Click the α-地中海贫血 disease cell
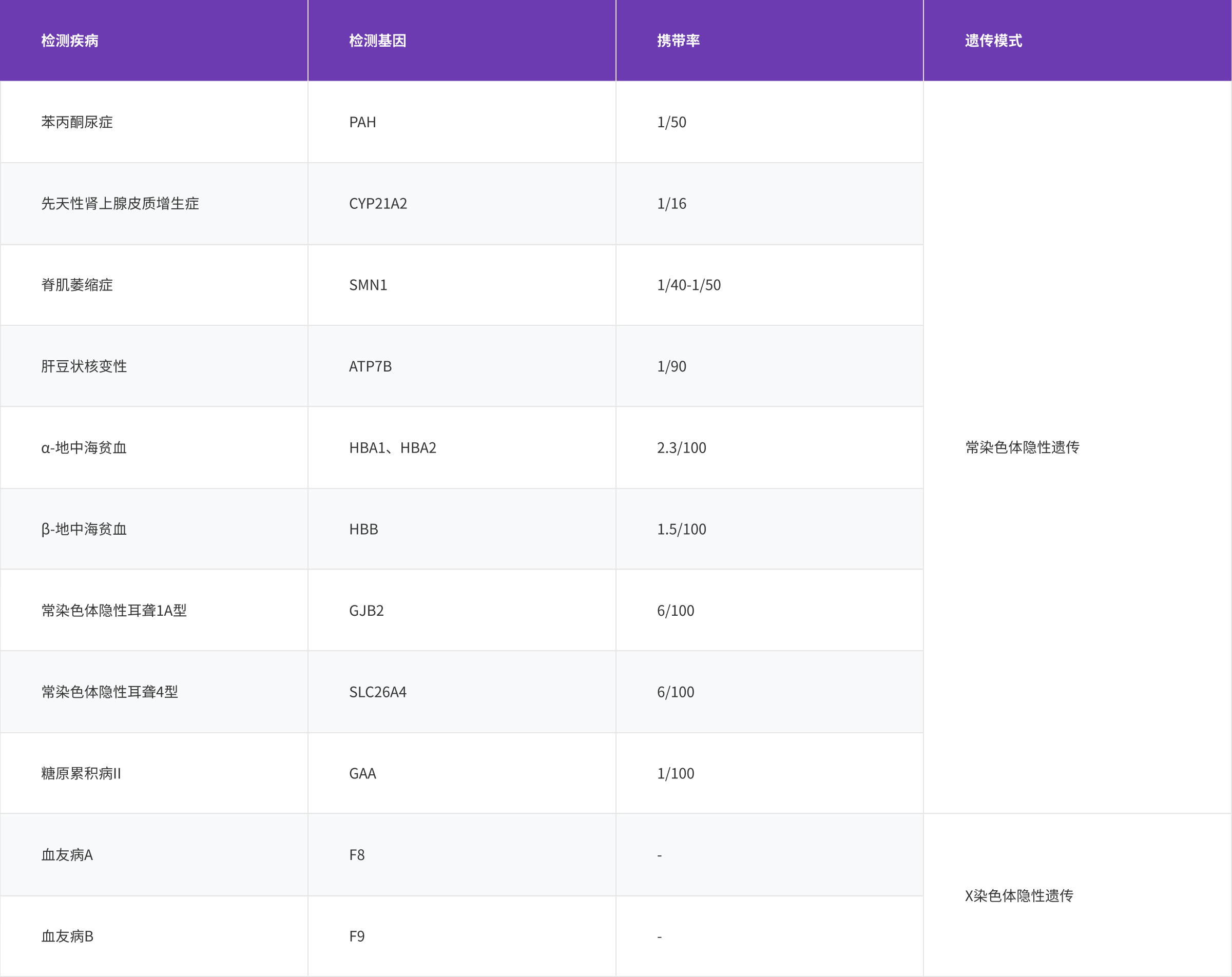1232x977 pixels. click(x=84, y=448)
